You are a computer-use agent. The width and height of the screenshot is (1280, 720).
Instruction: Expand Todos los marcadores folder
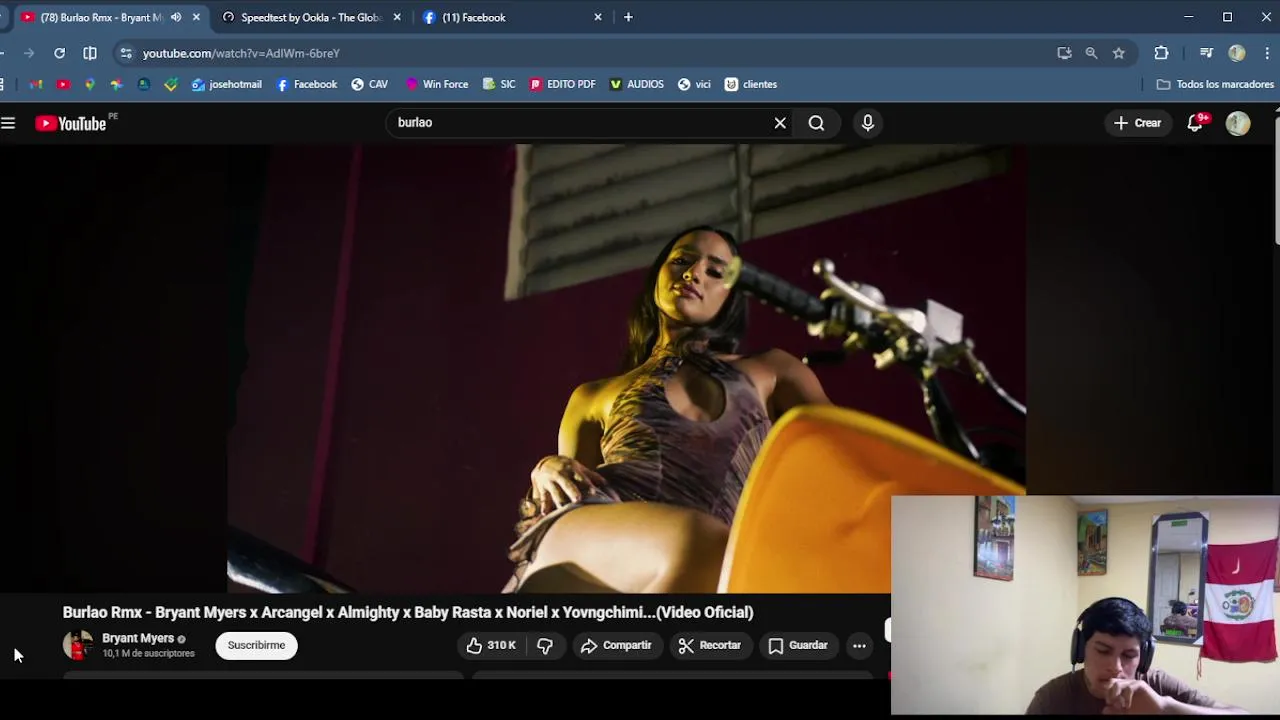click(1215, 84)
